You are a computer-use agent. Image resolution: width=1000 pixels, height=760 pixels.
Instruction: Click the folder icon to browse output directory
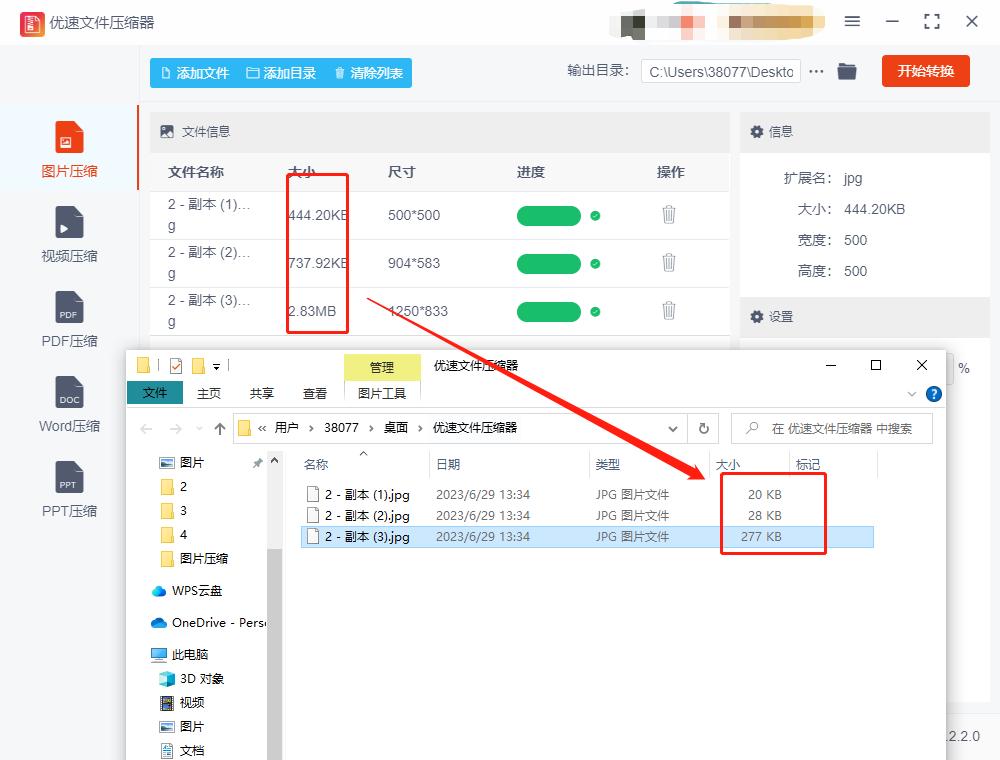pyautogui.click(x=847, y=71)
